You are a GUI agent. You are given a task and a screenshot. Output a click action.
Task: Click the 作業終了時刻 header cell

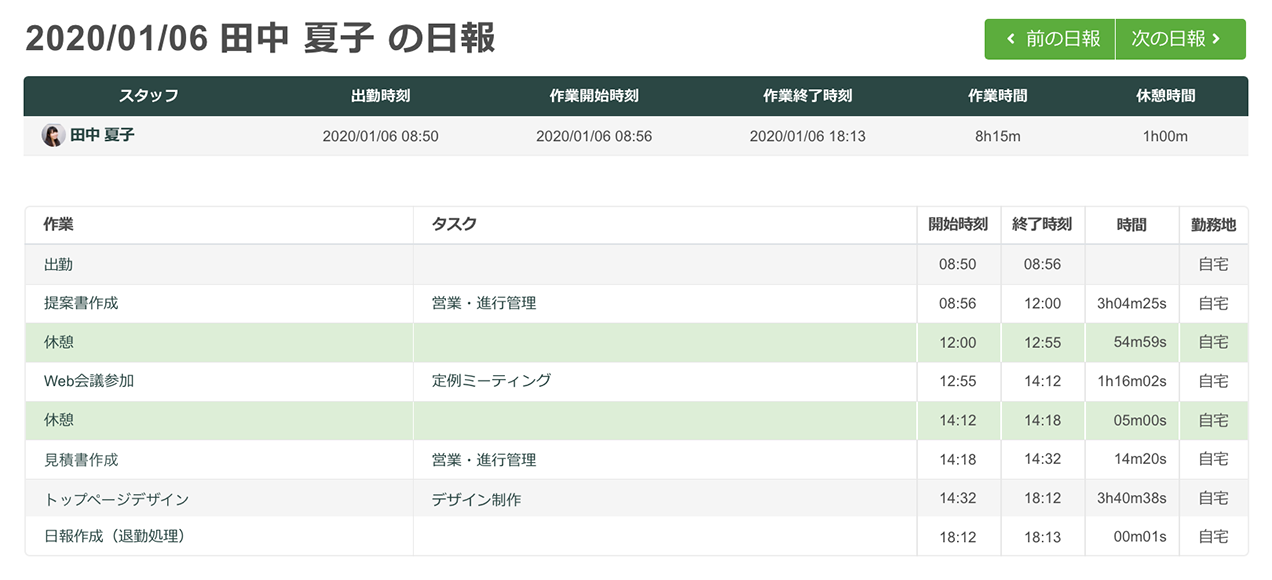807,96
